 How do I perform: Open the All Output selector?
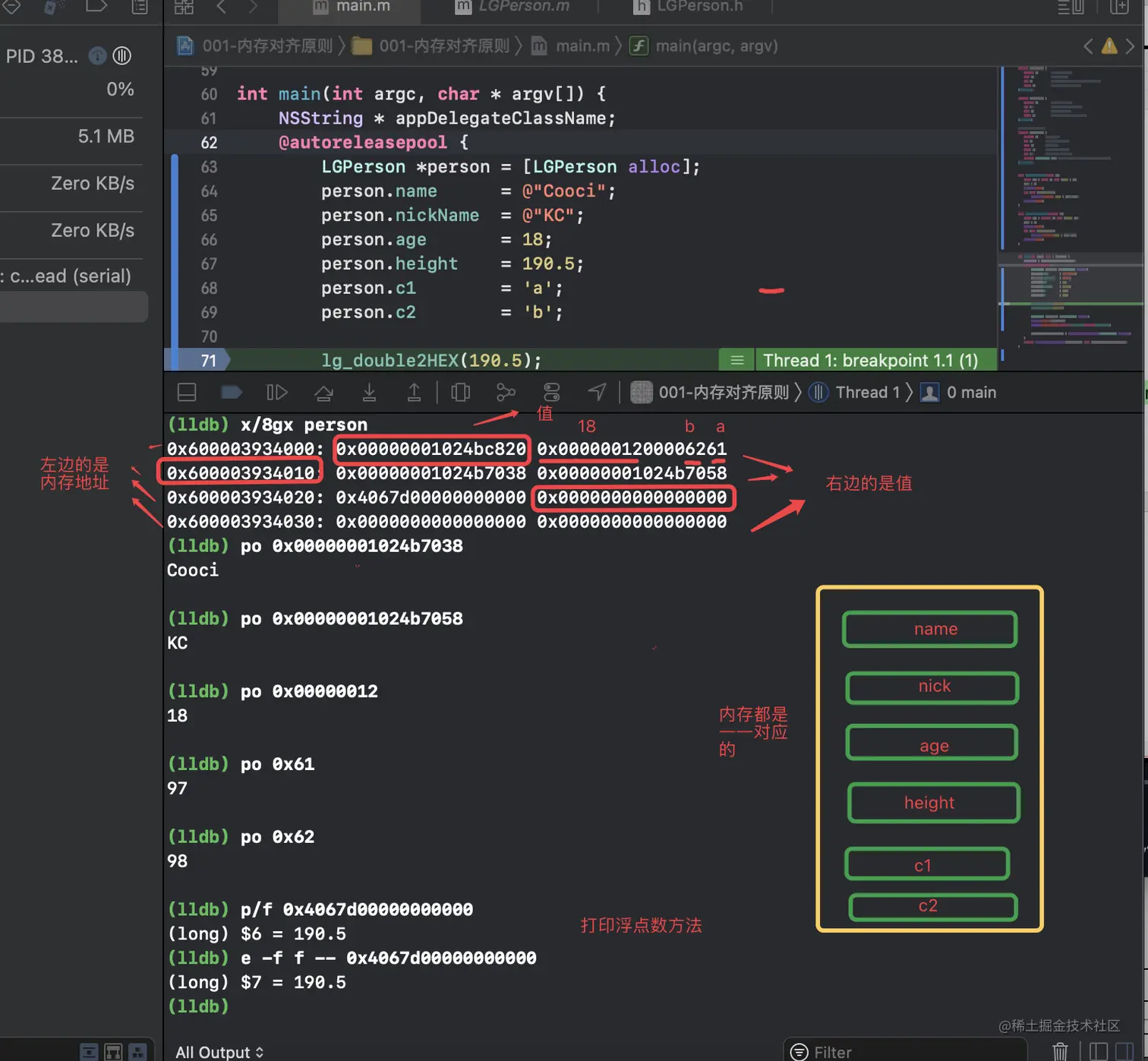click(x=219, y=1052)
